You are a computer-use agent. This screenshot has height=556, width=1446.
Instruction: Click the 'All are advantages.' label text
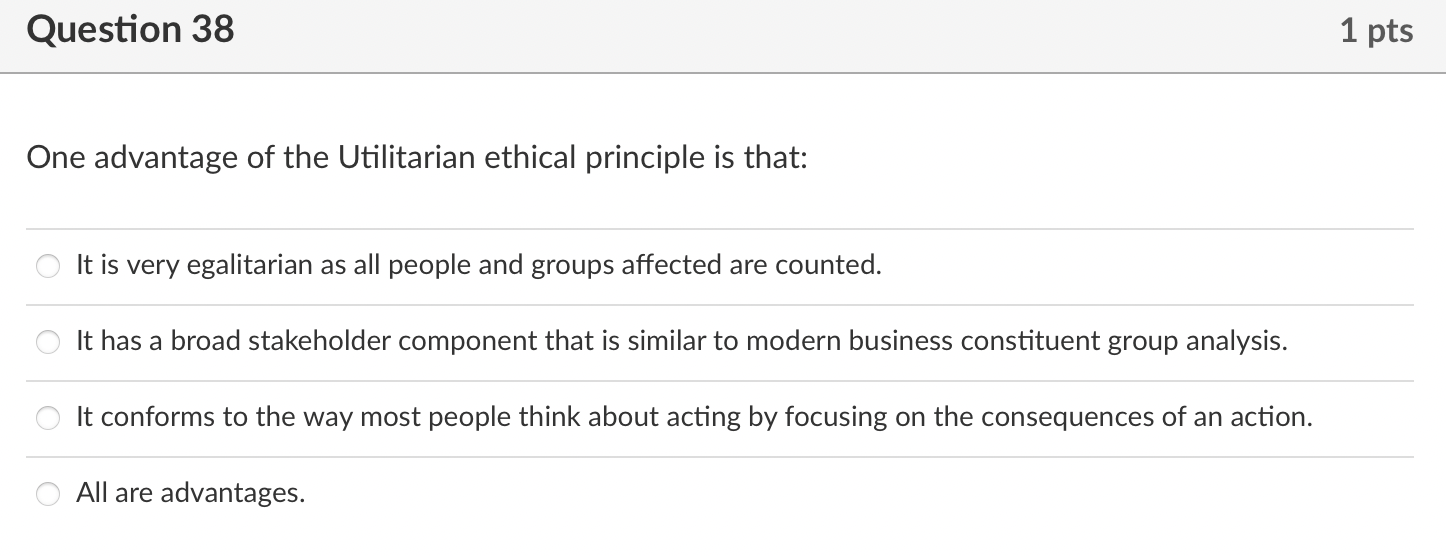[190, 493]
